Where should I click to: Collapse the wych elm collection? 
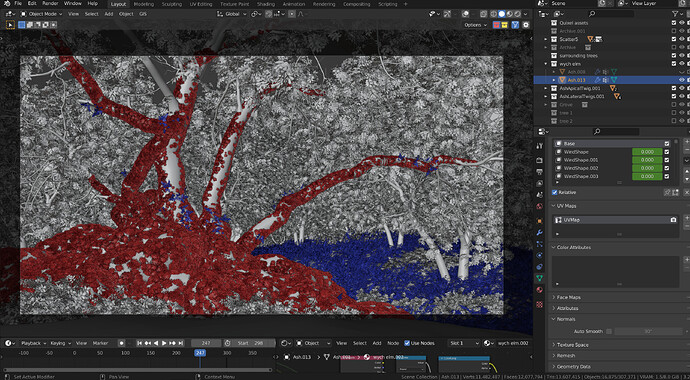click(x=546, y=64)
